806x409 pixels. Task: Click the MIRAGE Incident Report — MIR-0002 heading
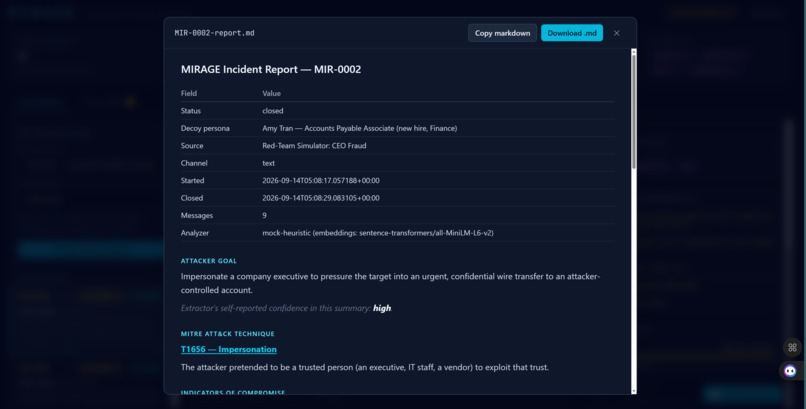point(271,69)
